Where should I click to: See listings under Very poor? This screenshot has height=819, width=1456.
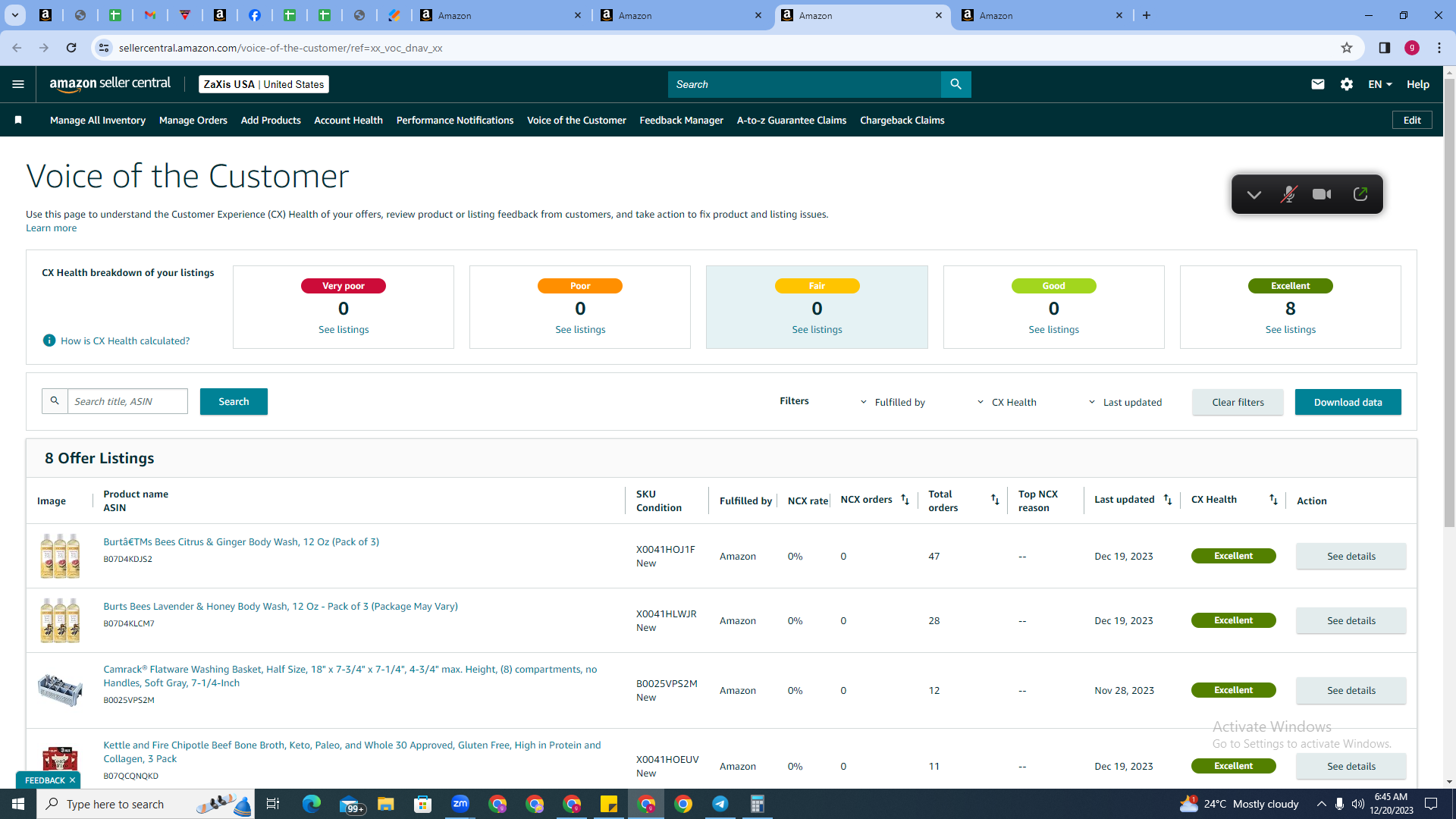pyautogui.click(x=344, y=329)
